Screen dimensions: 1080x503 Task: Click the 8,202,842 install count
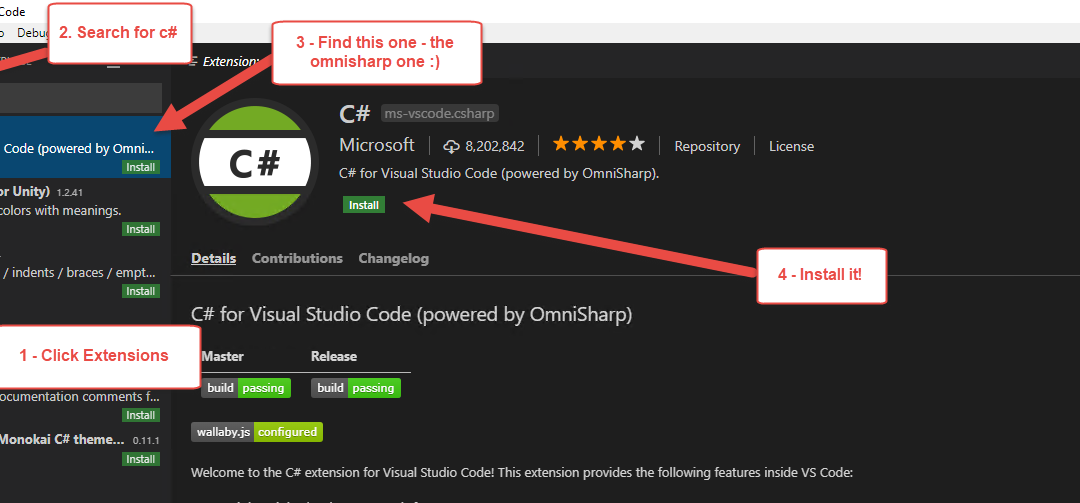click(x=495, y=146)
